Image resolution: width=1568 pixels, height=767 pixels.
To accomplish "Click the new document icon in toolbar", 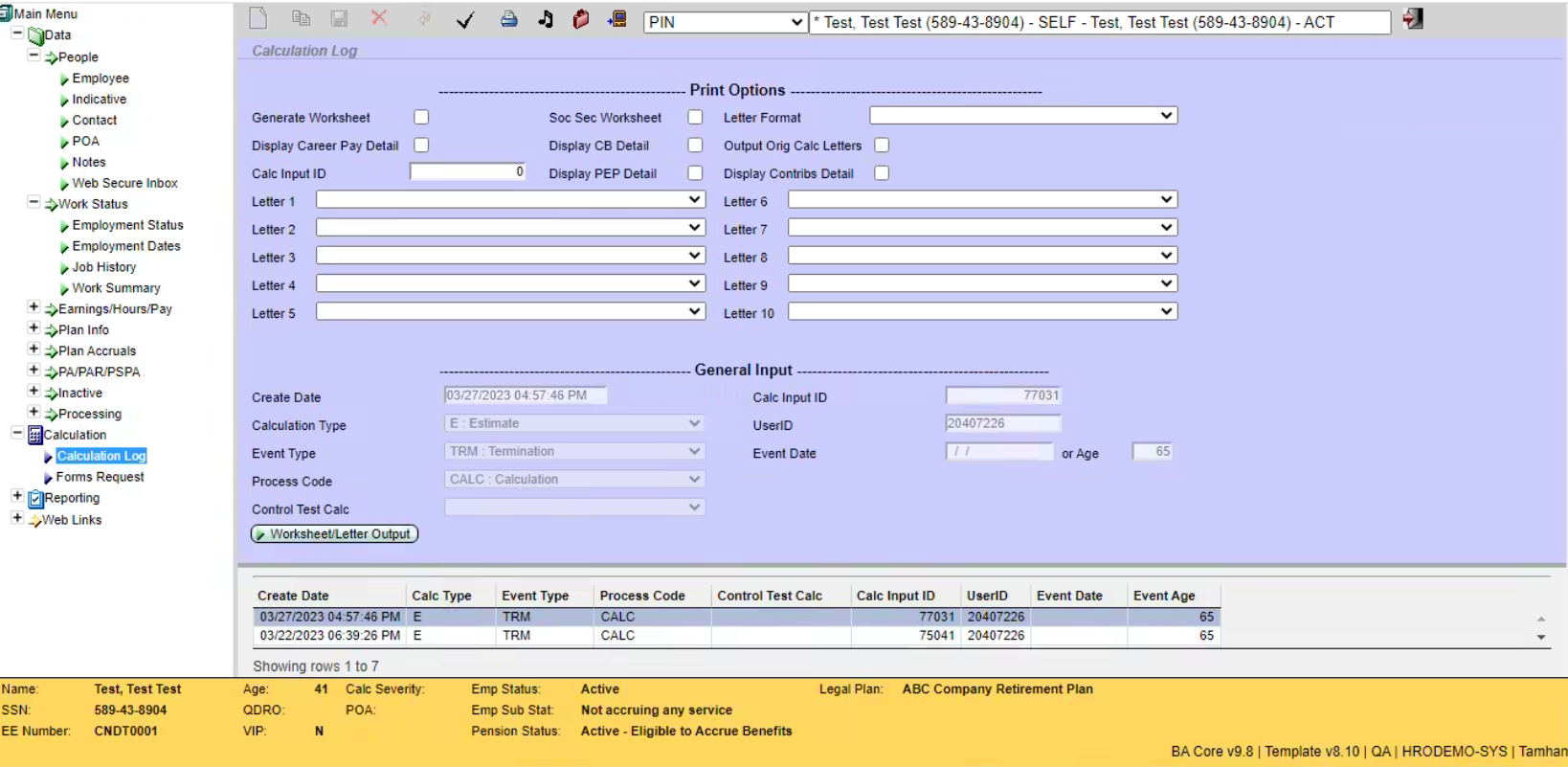I will 258,19.
